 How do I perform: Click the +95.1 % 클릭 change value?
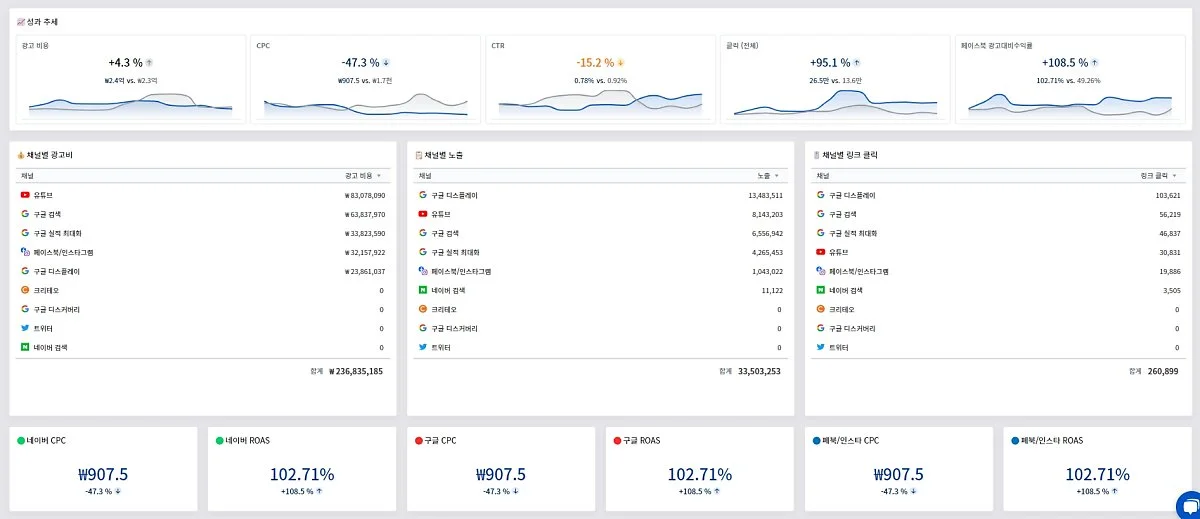830,62
